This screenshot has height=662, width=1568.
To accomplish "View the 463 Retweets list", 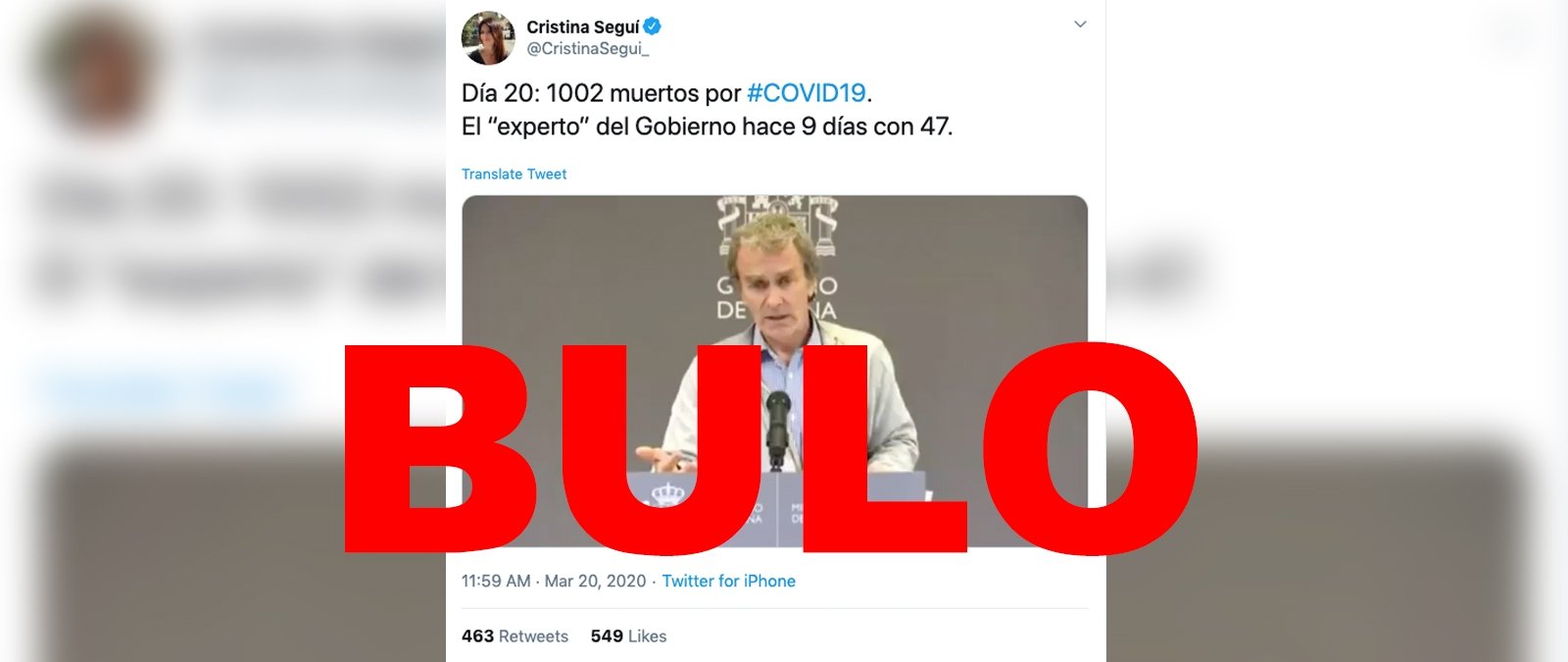I will tap(514, 636).
